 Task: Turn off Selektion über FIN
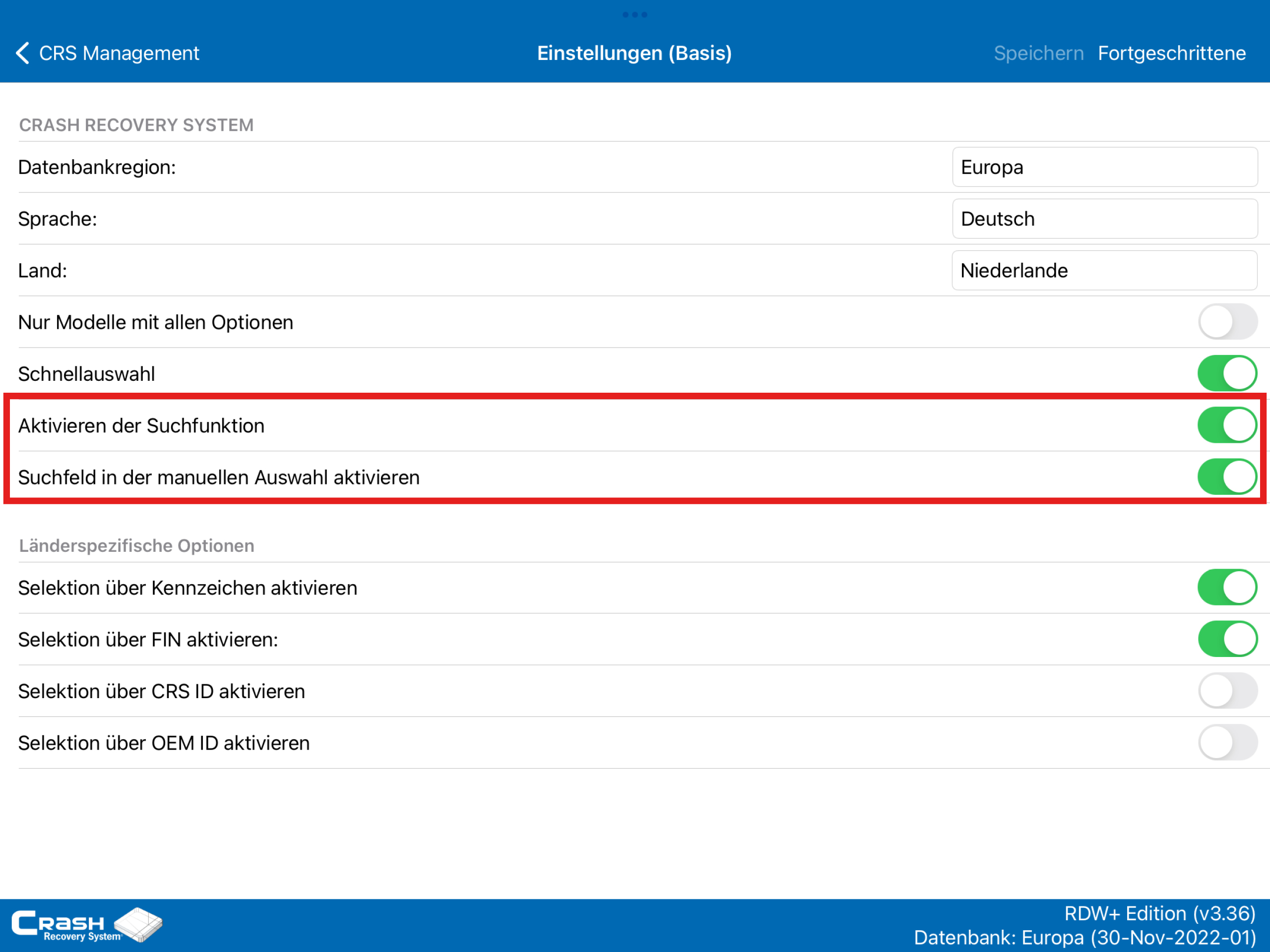tap(1227, 639)
